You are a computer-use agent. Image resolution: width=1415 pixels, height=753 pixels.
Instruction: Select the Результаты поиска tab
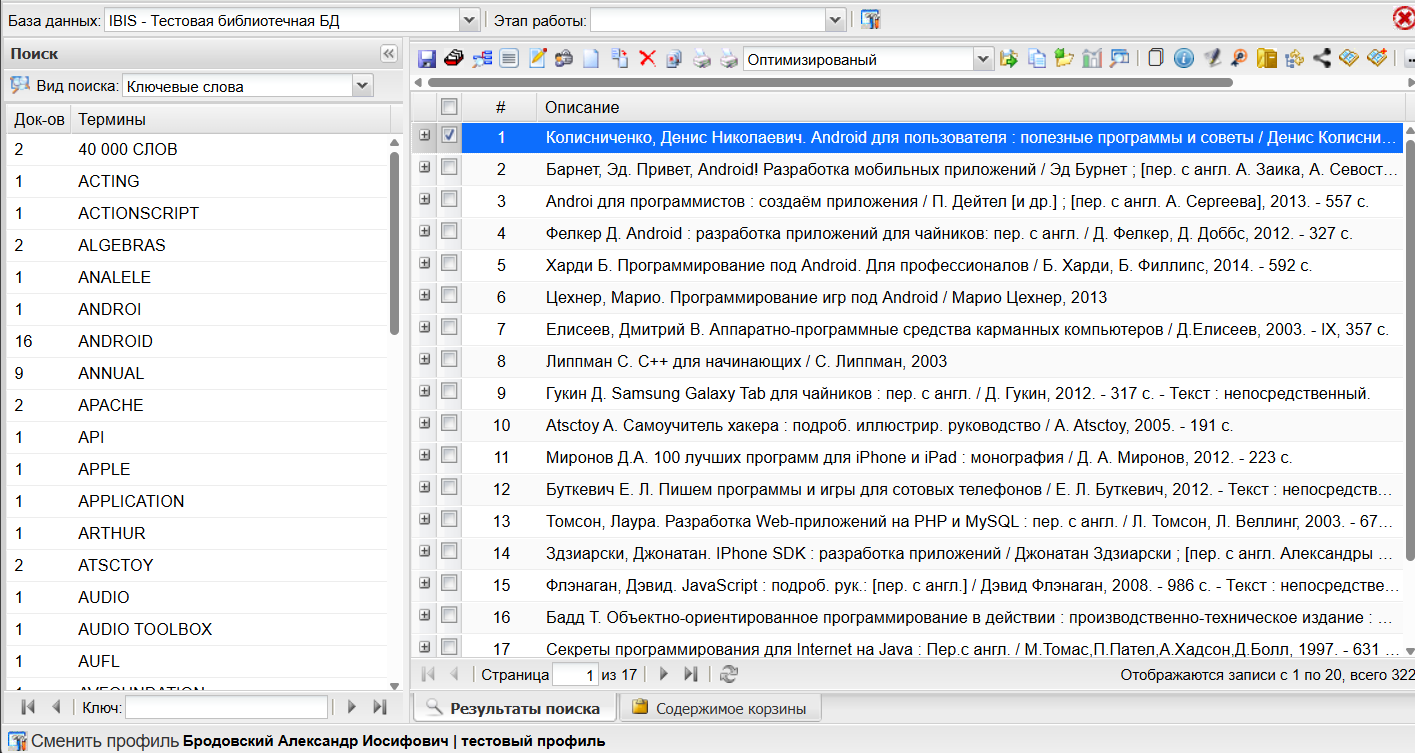tap(514, 708)
